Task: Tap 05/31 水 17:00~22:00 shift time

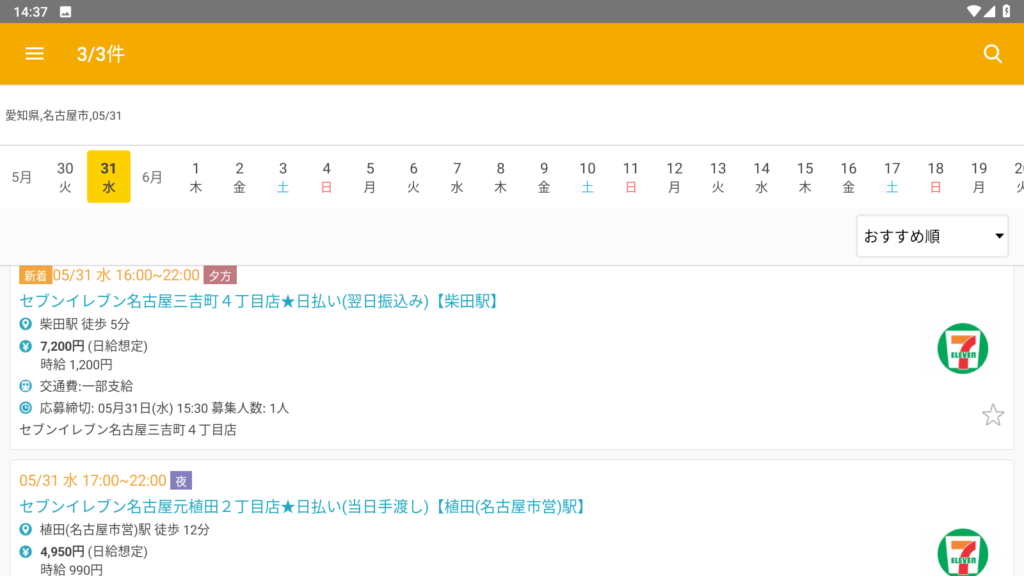Action: click(93, 481)
